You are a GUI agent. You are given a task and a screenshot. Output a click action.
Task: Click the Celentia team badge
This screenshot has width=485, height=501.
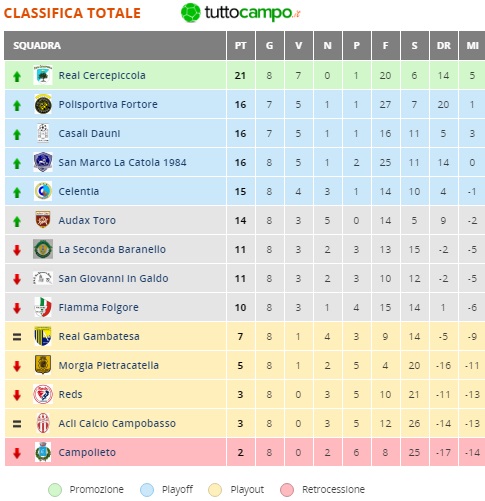43,191
